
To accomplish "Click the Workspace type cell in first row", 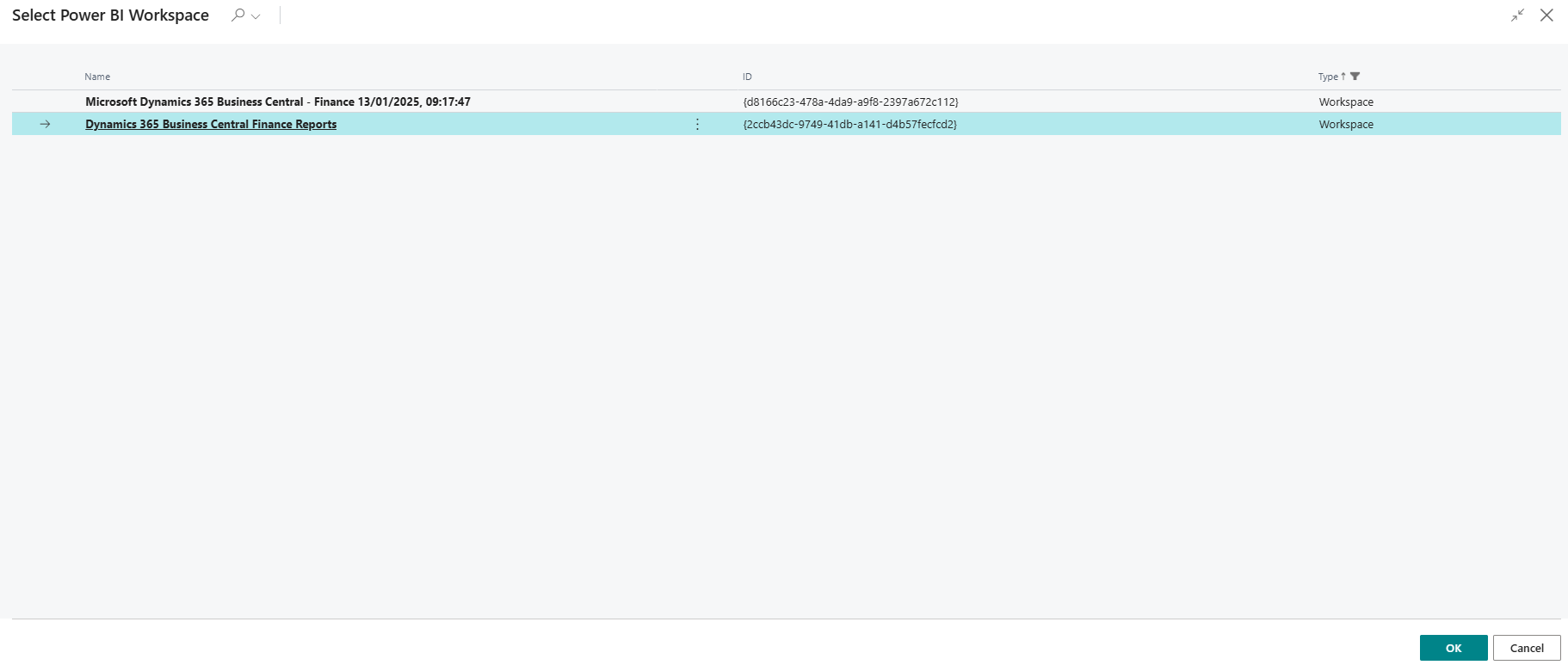I will [x=1346, y=102].
